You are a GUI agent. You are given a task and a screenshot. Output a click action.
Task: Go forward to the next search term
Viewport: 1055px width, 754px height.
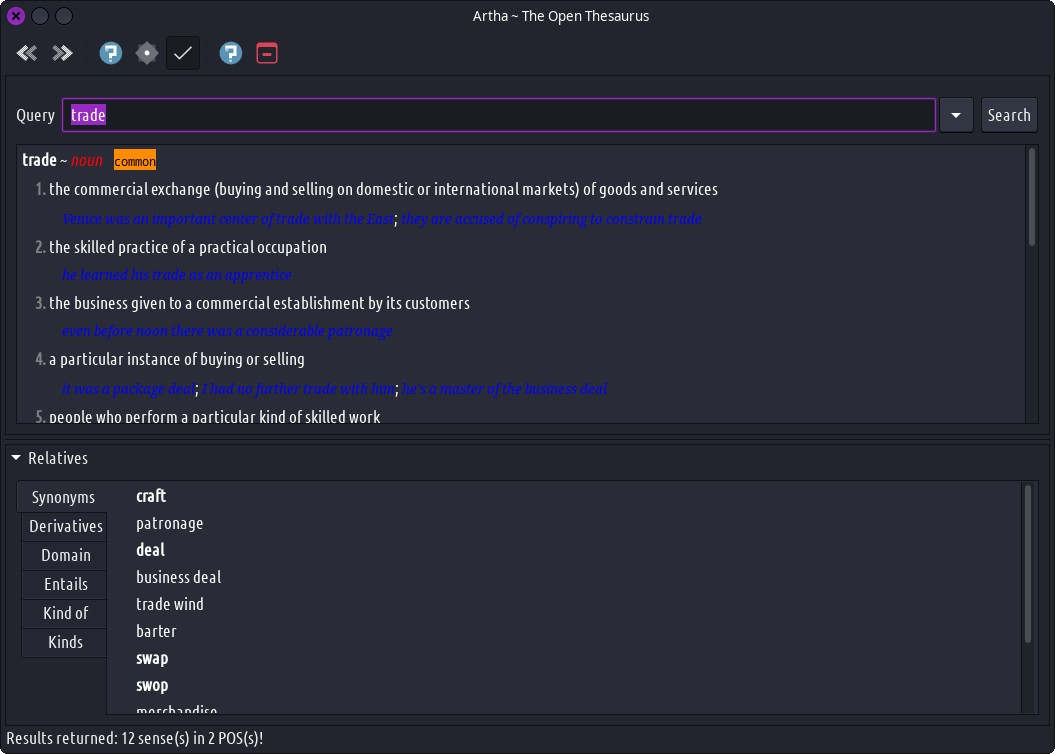click(x=62, y=53)
